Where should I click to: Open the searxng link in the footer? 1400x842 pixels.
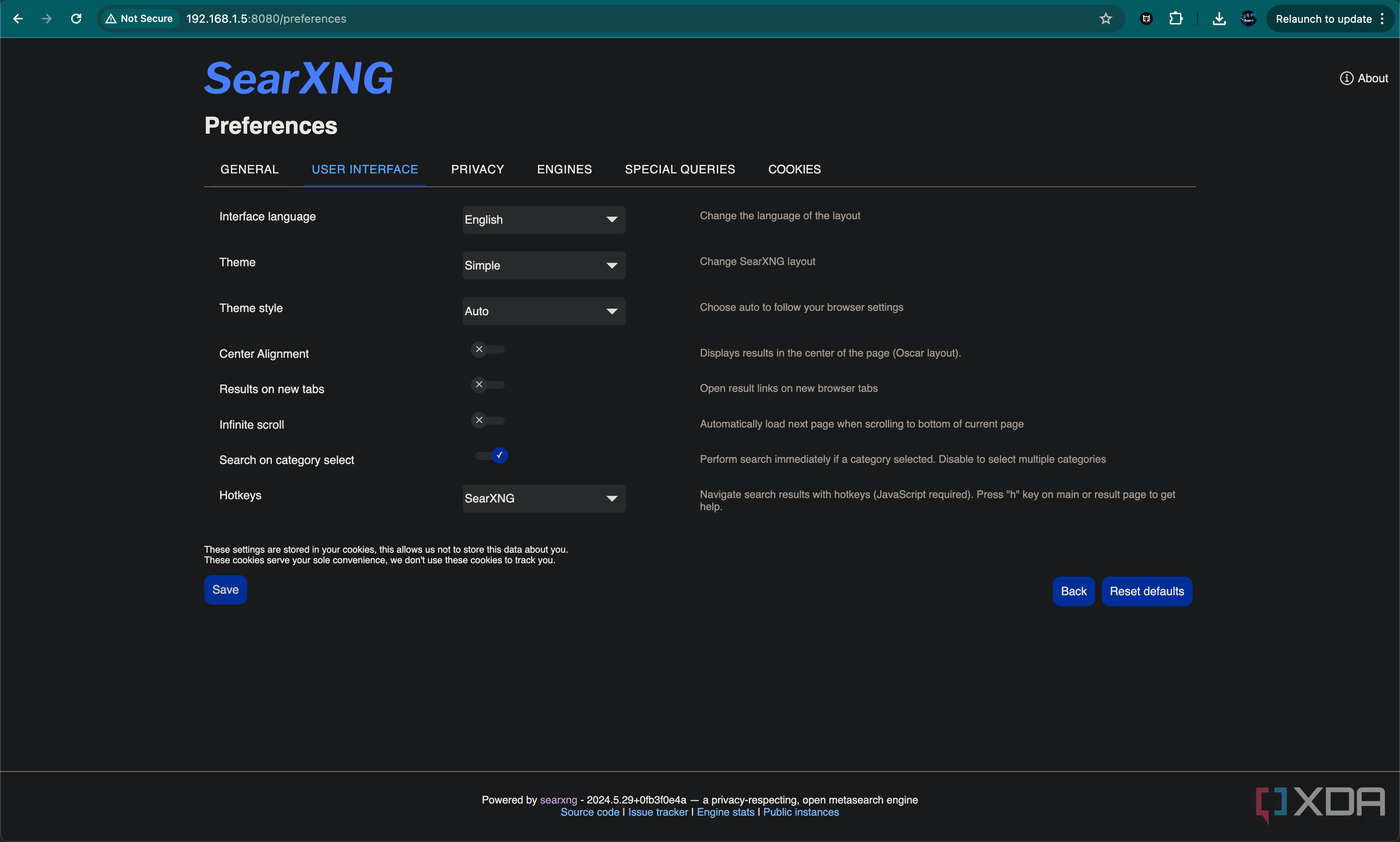click(x=558, y=799)
